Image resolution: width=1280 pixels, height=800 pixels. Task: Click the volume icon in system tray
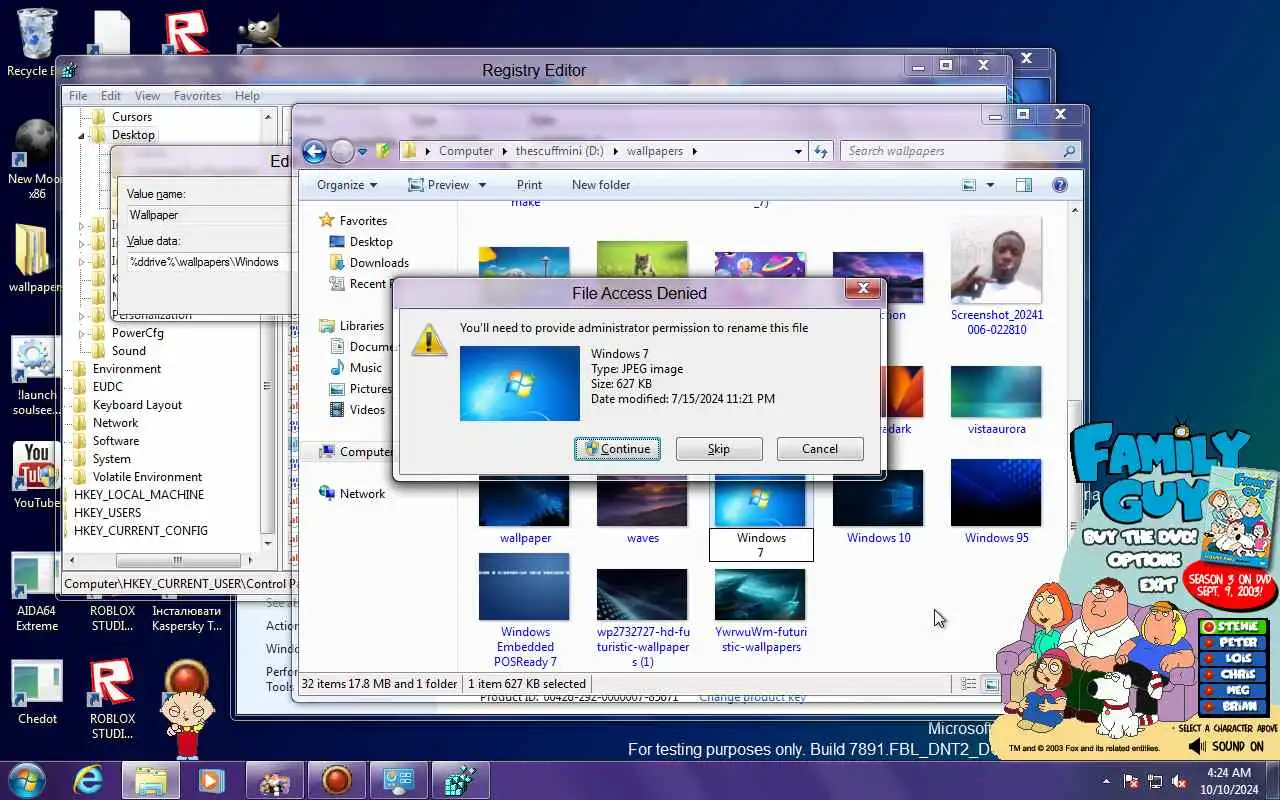[x=1179, y=781]
